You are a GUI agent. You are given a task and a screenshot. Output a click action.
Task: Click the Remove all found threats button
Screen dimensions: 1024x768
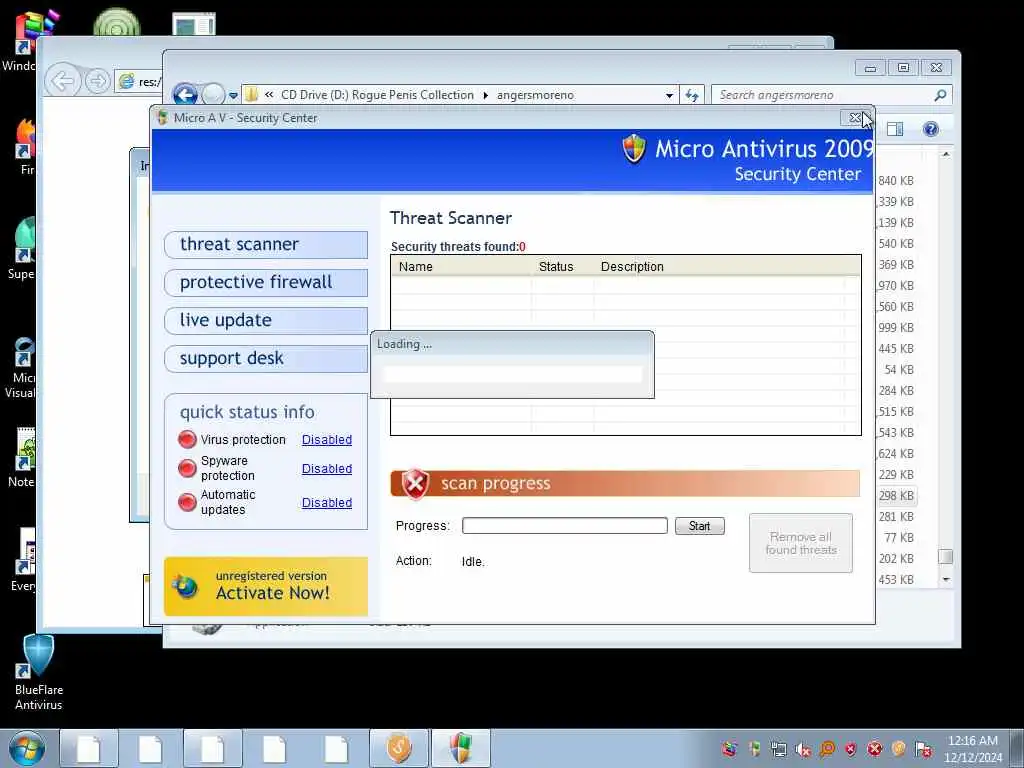801,543
